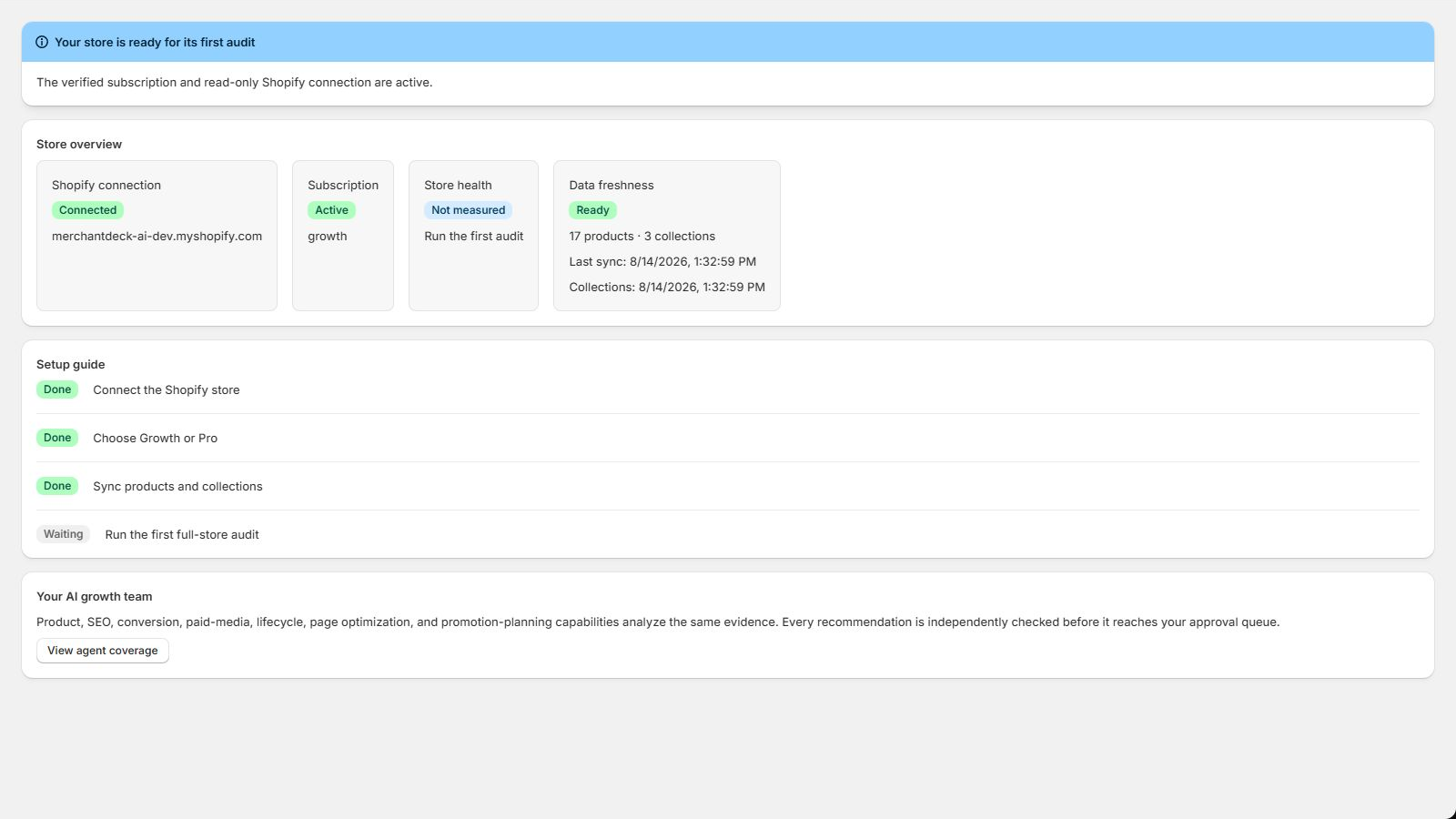The width and height of the screenshot is (1456, 819).
Task: Click the Not measured badge
Action: [469, 210]
